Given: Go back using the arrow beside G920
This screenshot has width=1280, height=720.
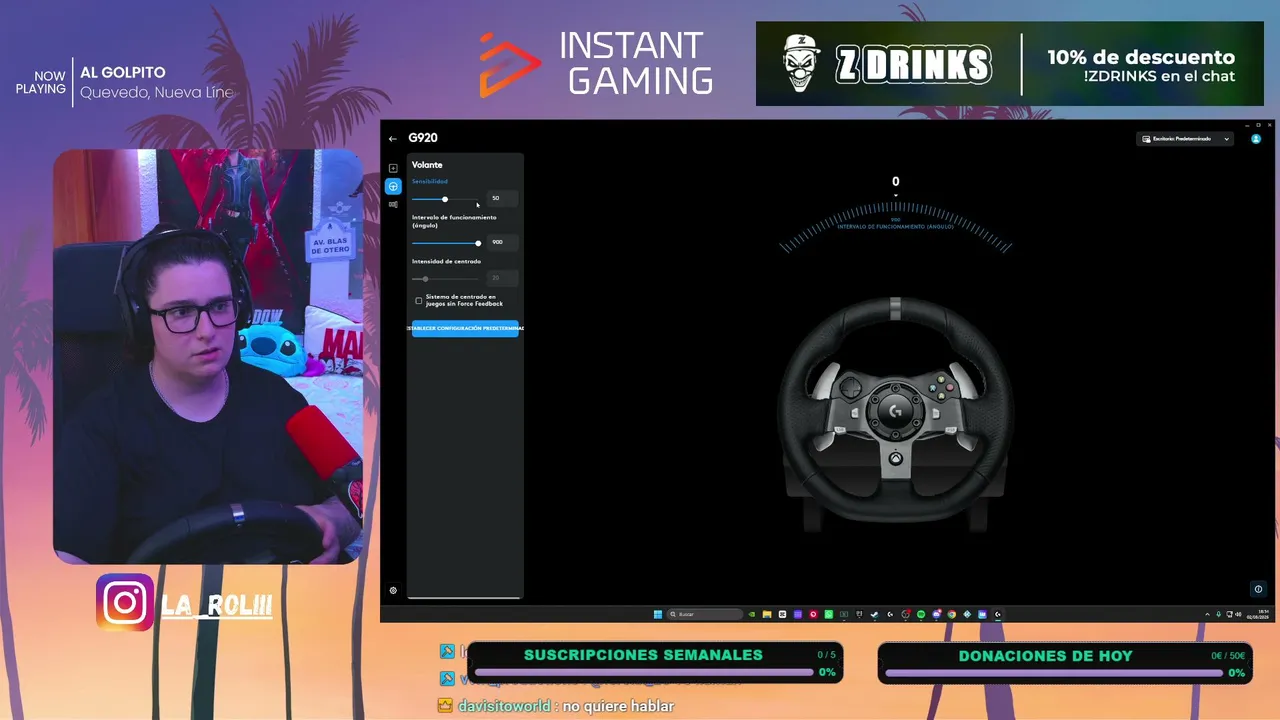Looking at the screenshot, I should (x=393, y=139).
